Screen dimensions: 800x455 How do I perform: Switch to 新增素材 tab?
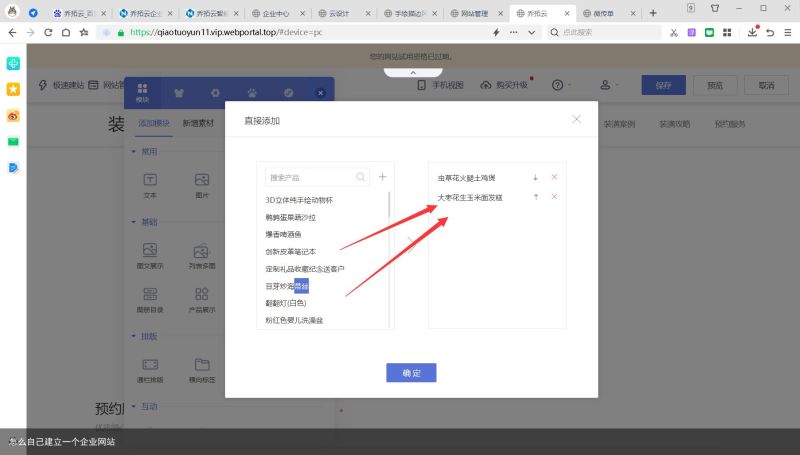tap(198, 123)
